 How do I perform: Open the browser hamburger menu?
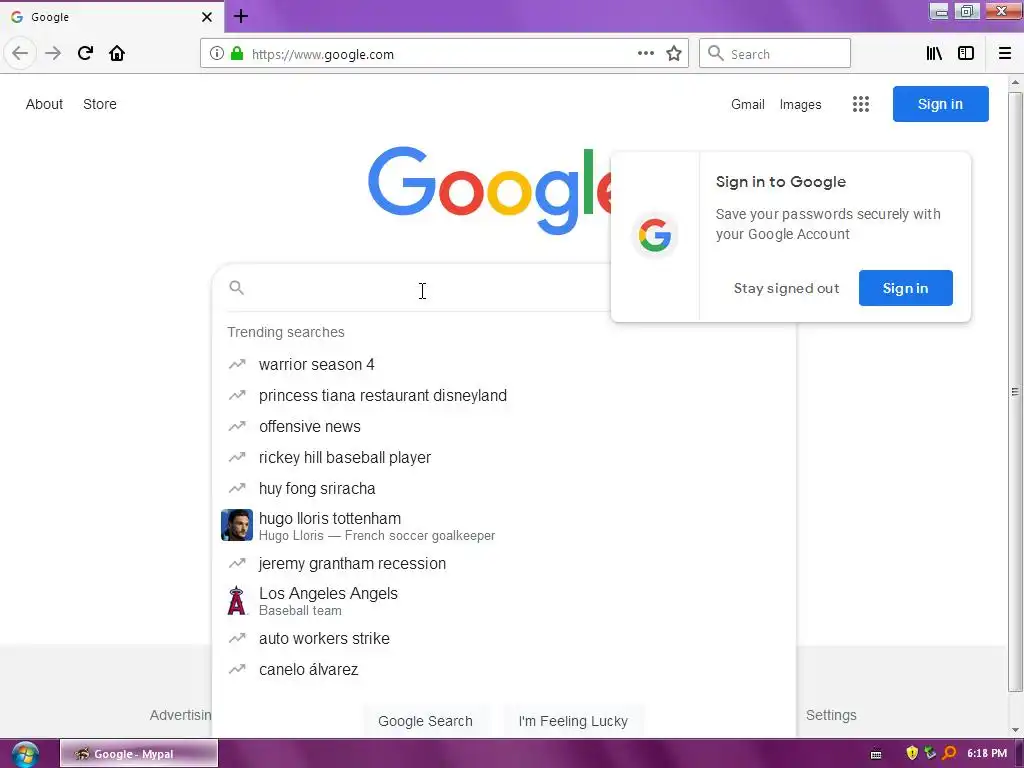click(1005, 54)
